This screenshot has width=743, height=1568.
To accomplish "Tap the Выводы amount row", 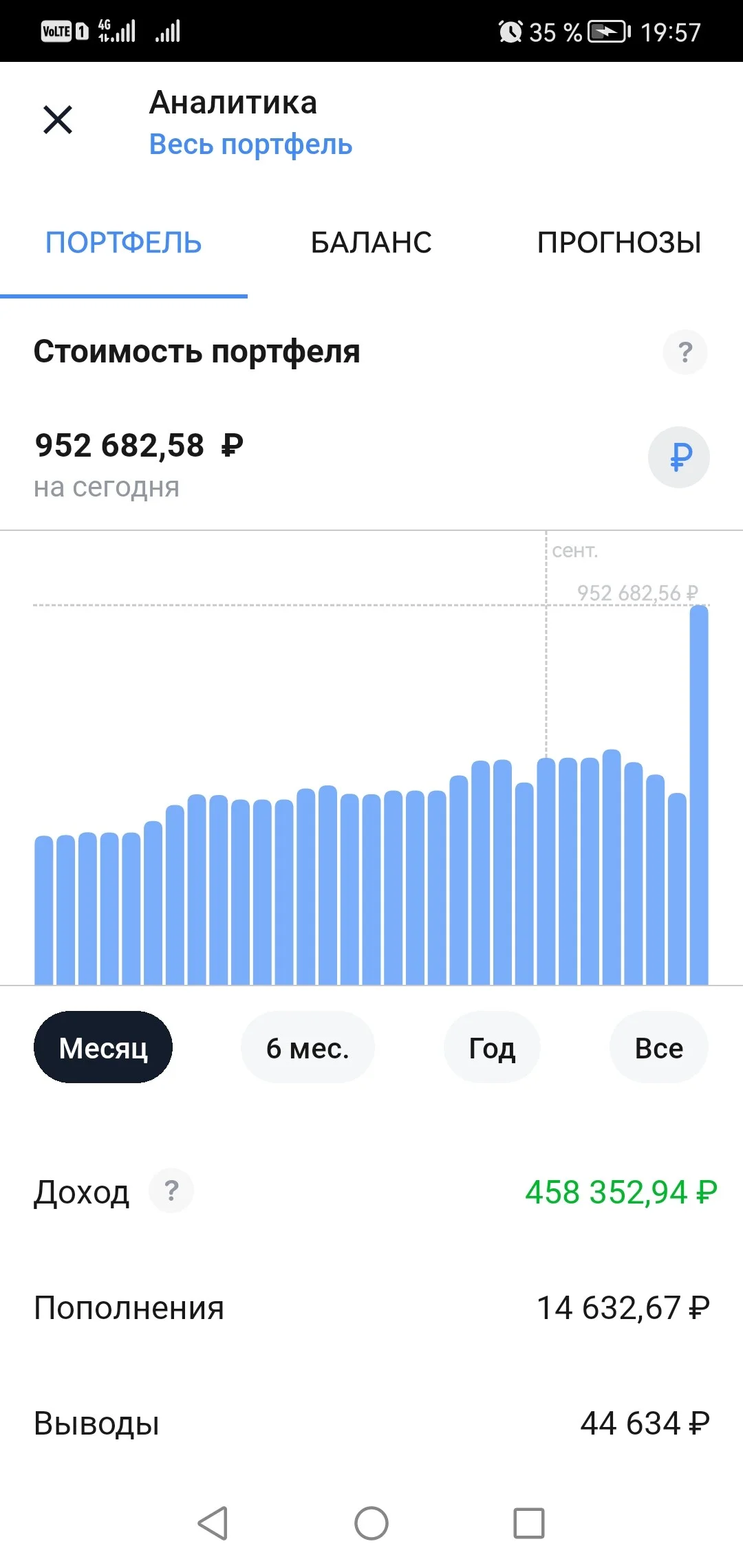I will [x=371, y=1423].
